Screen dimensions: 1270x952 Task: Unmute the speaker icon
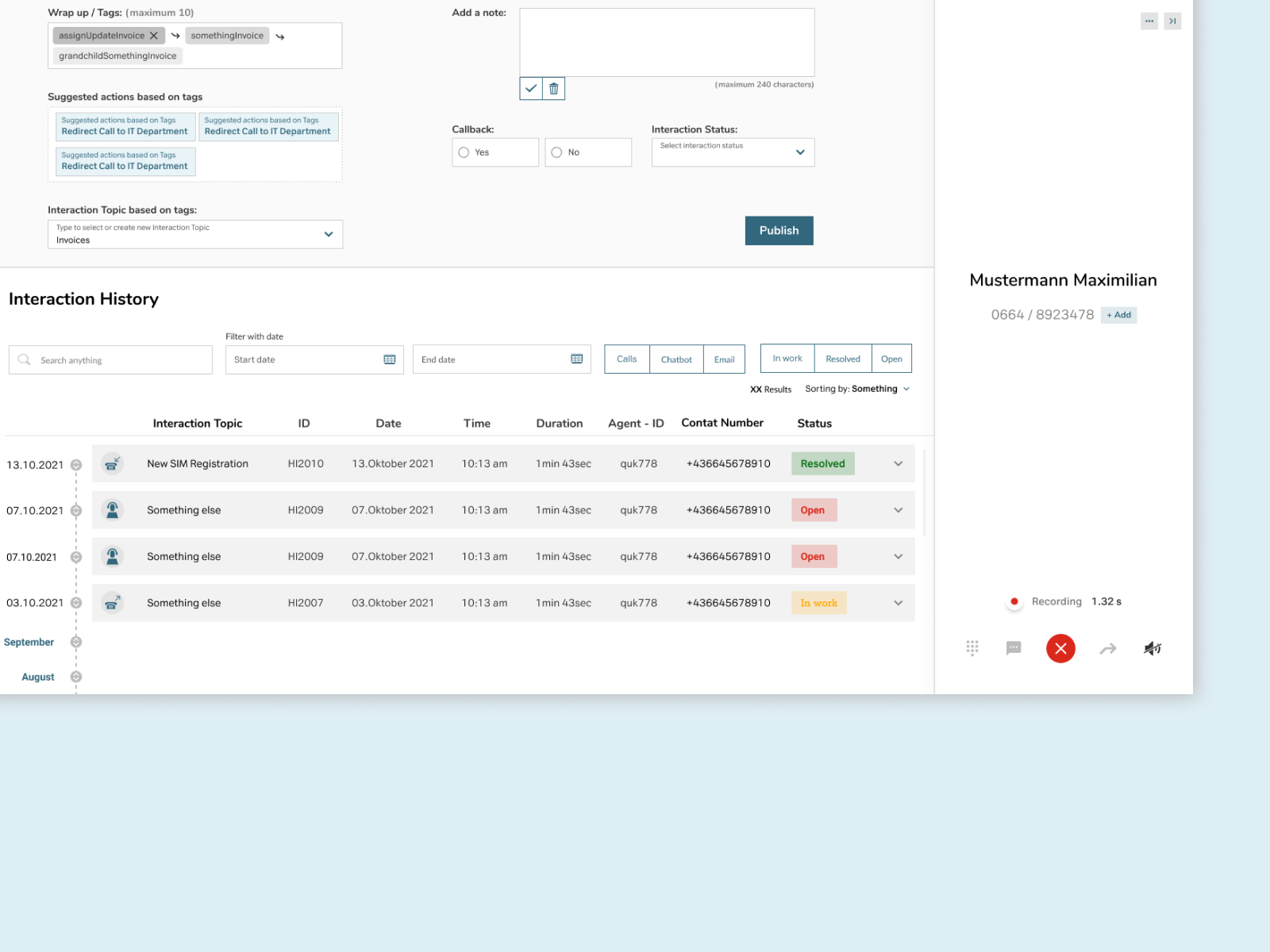click(1152, 648)
